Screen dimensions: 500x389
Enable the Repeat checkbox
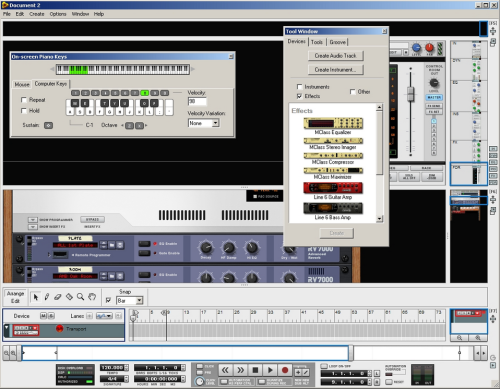point(24,100)
